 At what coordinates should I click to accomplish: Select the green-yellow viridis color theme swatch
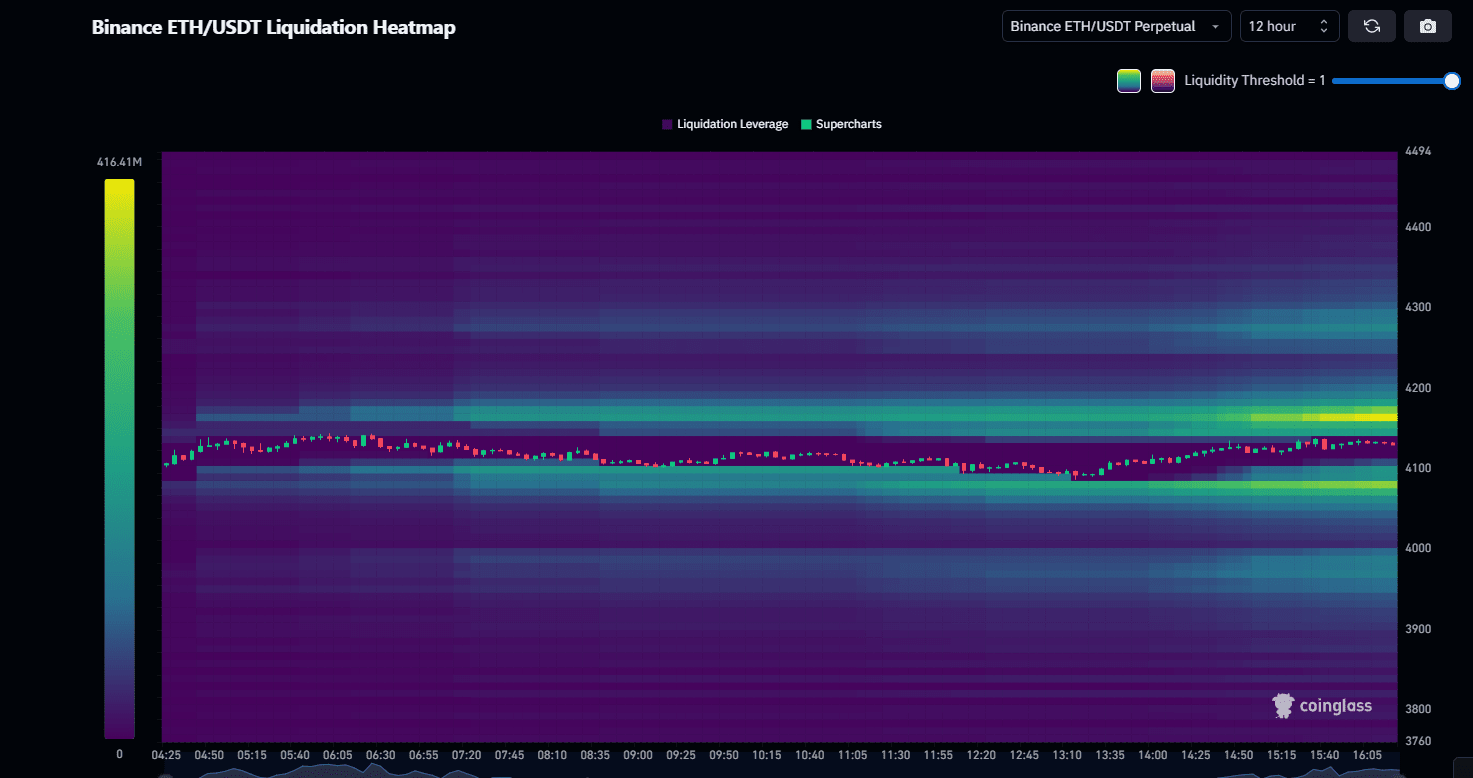[x=1128, y=81]
